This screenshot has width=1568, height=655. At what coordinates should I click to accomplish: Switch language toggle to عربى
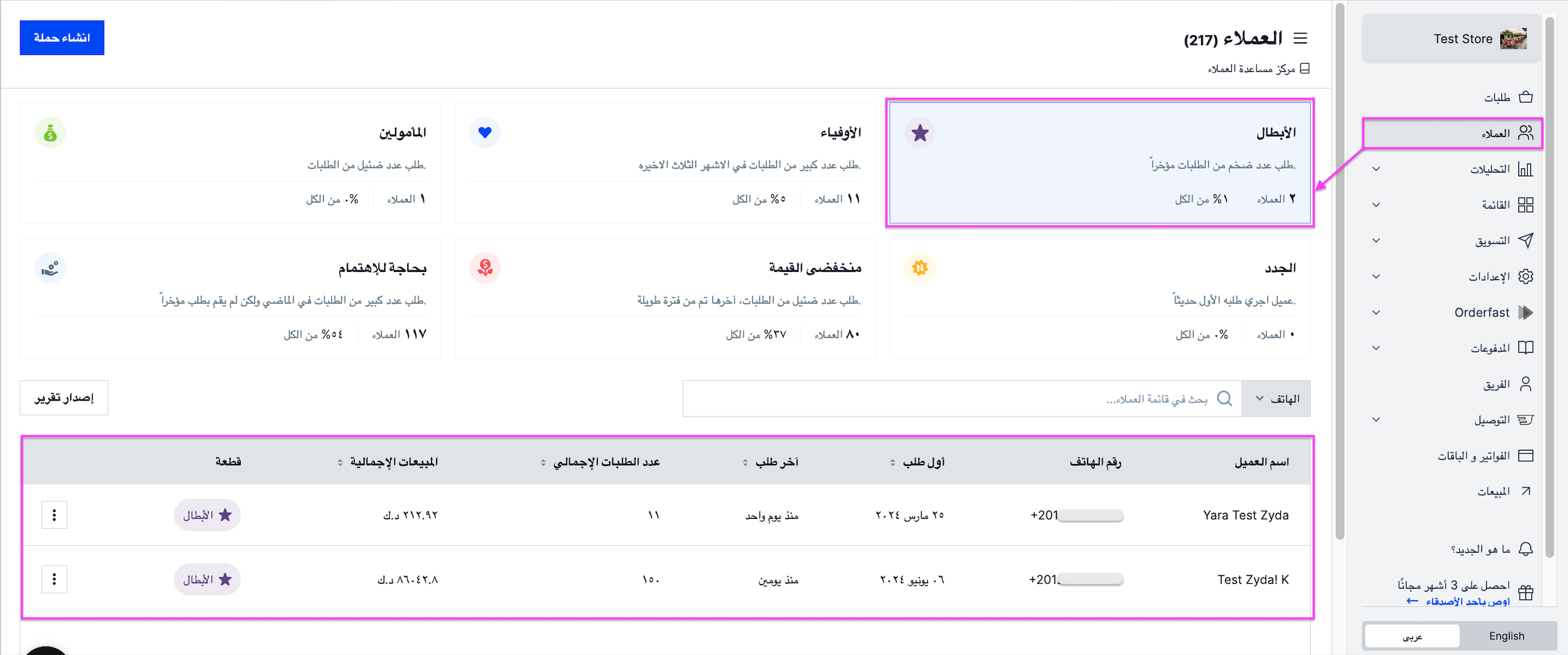tap(1413, 635)
